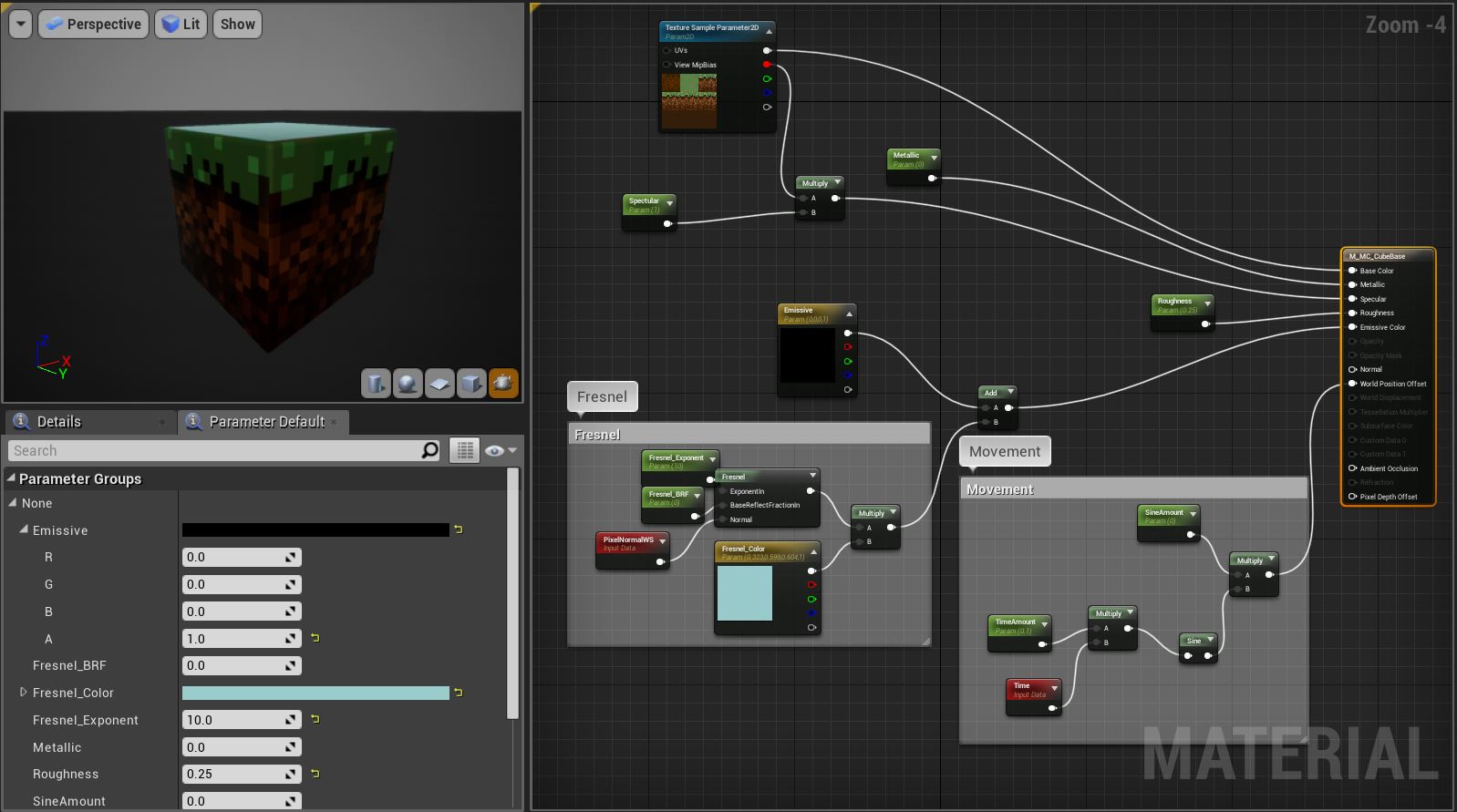Select the Fresnel comment box header
1457x812 pixels.
tap(749, 434)
